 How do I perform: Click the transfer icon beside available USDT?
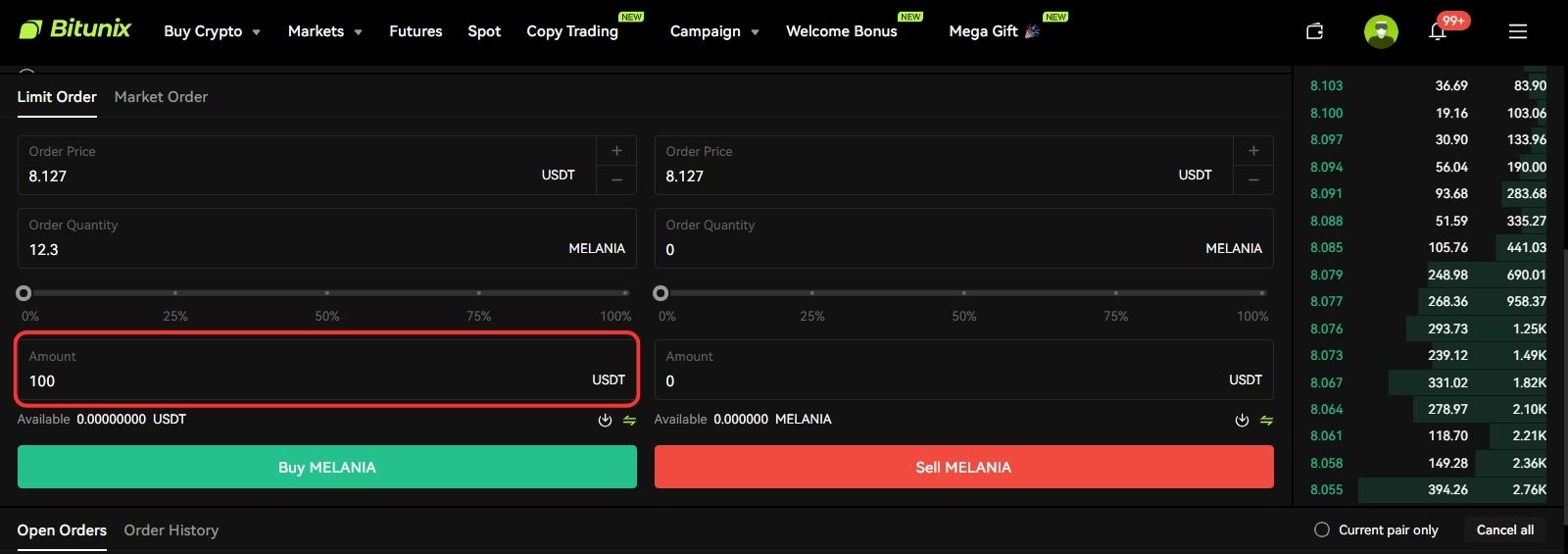pos(629,420)
